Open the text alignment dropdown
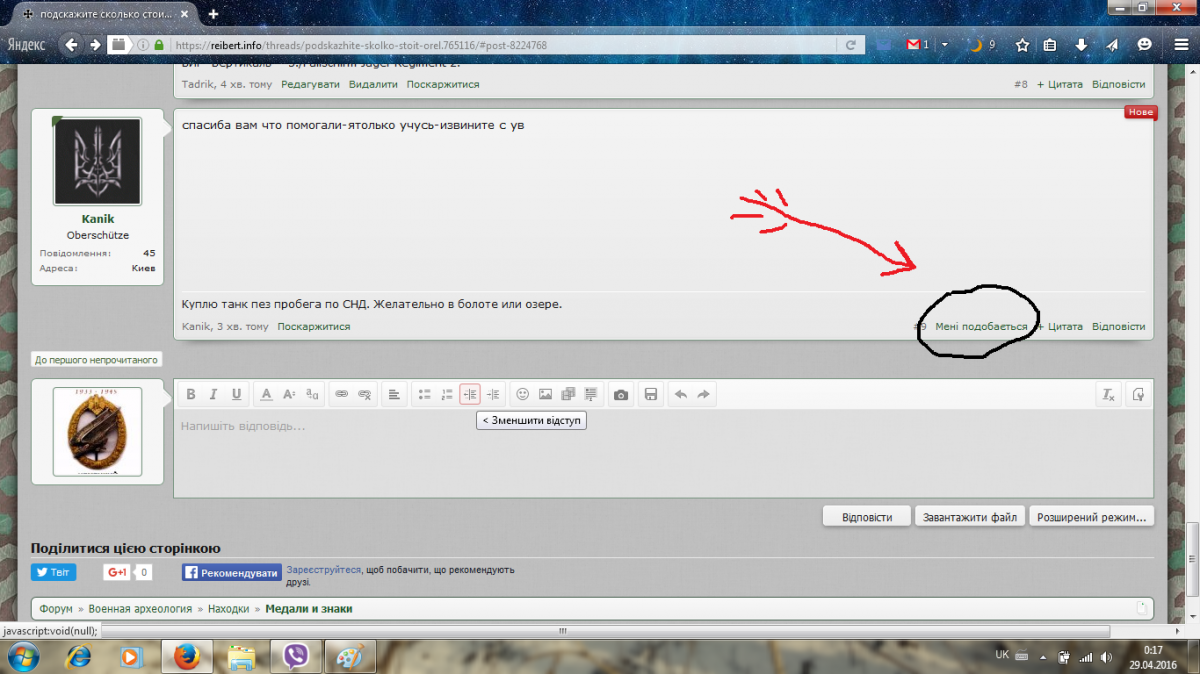Image resolution: width=1200 pixels, height=674 pixels. click(x=394, y=395)
